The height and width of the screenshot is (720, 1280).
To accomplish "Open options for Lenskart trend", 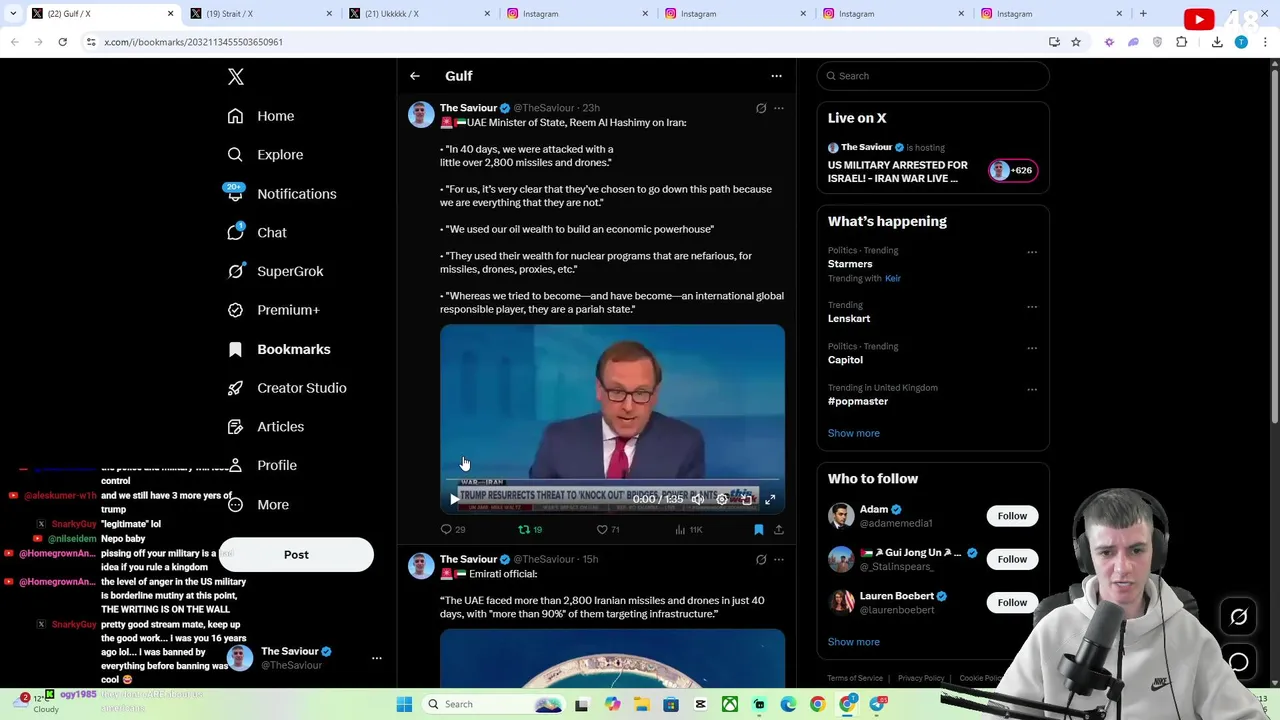I will coord(1032,307).
